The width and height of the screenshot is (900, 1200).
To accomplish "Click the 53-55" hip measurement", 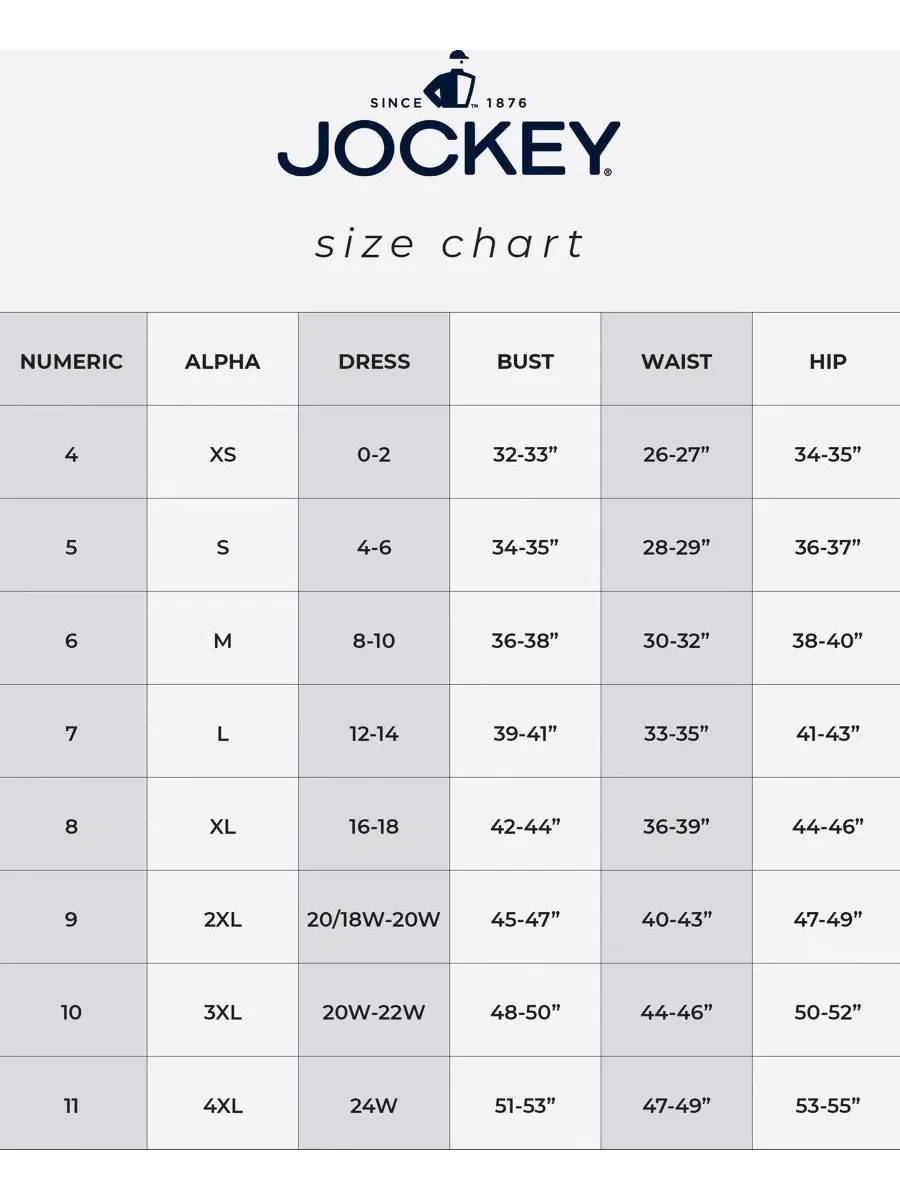I will [x=828, y=1105].
